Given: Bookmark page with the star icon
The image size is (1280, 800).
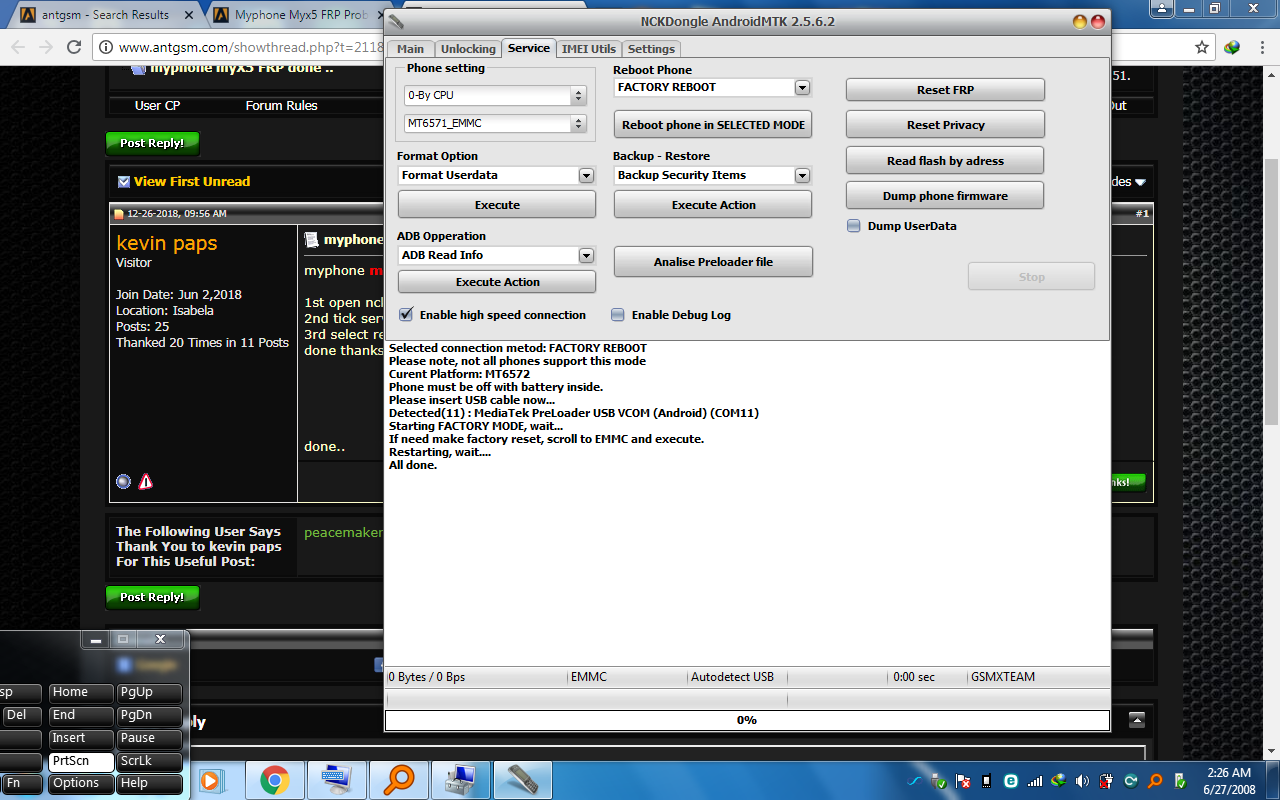Looking at the screenshot, I should (1201, 47).
